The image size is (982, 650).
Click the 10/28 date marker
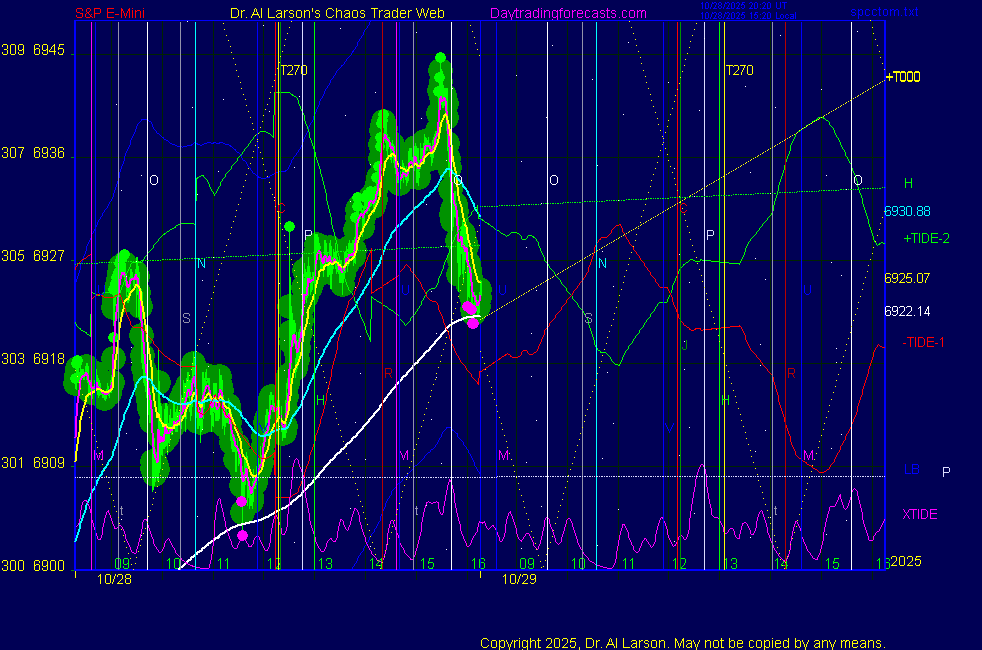(113, 578)
